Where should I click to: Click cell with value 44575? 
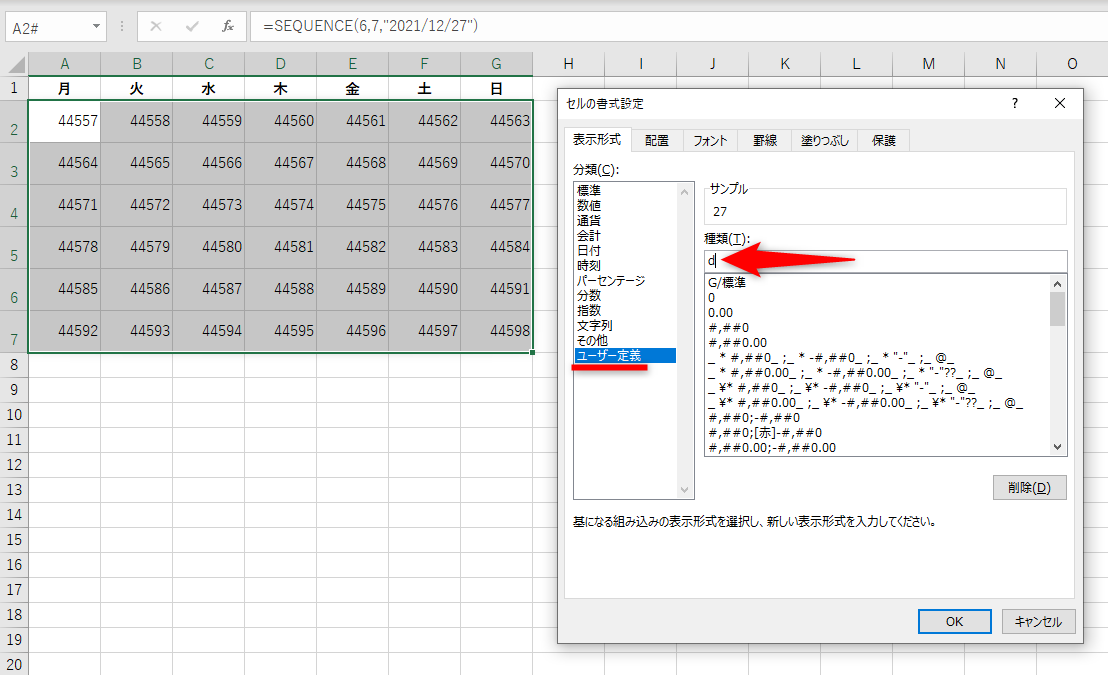[353, 206]
